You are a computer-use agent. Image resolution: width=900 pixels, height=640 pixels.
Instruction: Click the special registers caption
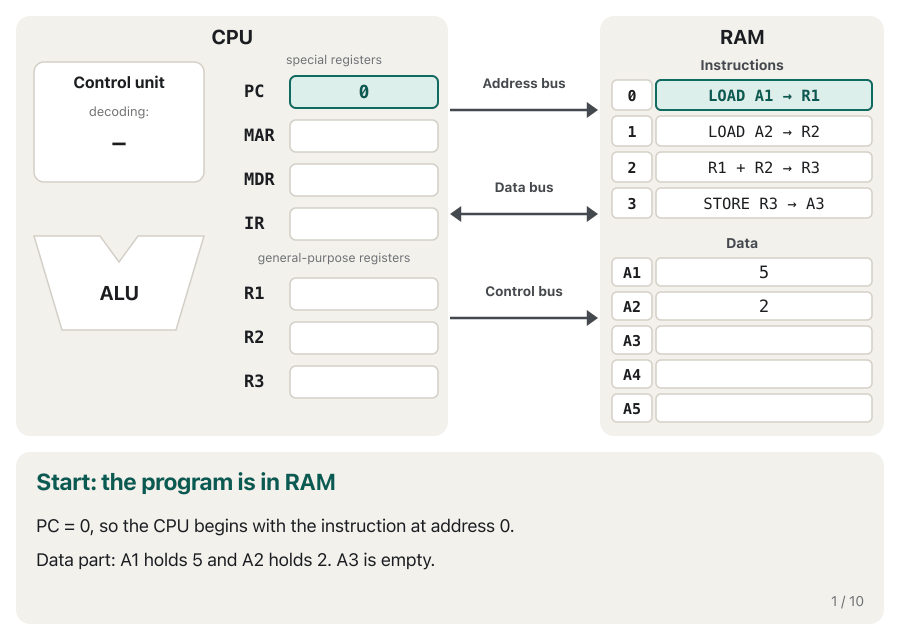(x=333, y=60)
